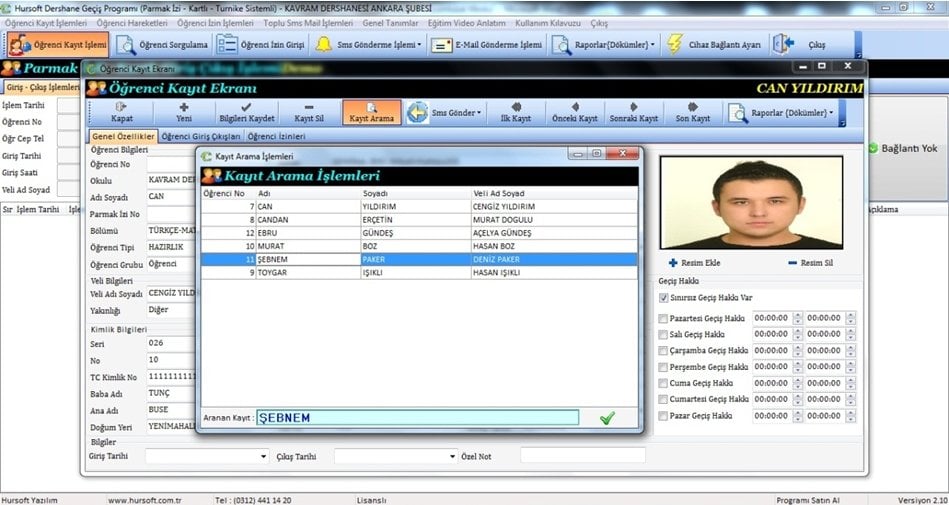
Task: Click Resim Sil button
Action: [x=811, y=263]
